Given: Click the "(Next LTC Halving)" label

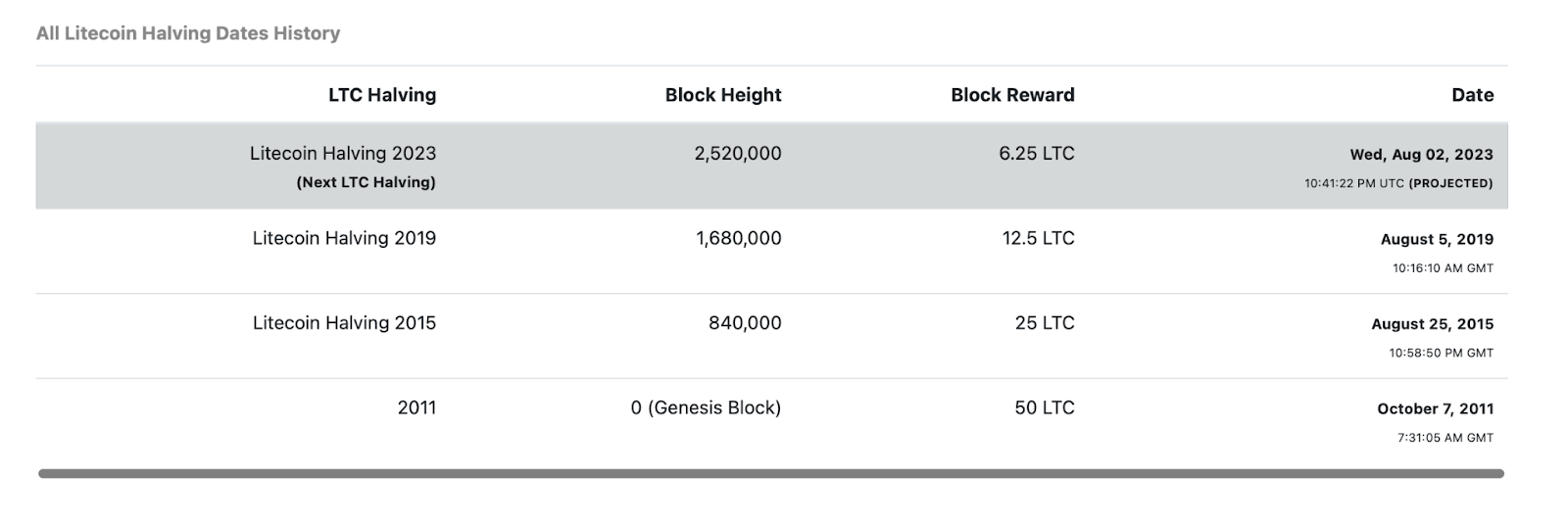Looking at the screenshot, I should tap(366, 182).
